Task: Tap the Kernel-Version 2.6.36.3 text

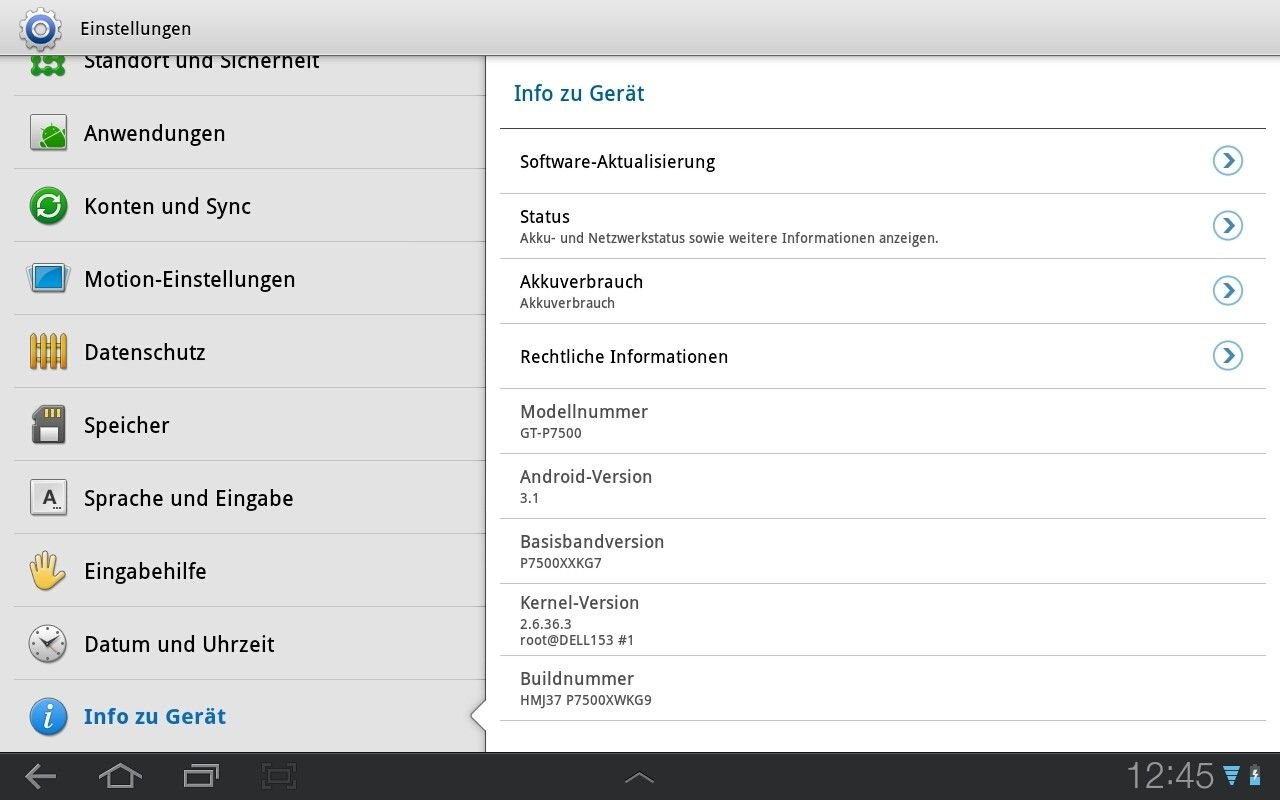Action: (546, 624)
